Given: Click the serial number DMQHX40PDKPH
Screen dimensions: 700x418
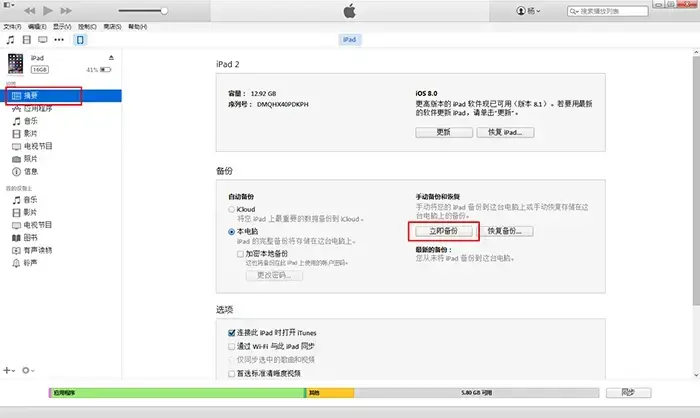Looking at the screenshot, I should pos(283,104).
